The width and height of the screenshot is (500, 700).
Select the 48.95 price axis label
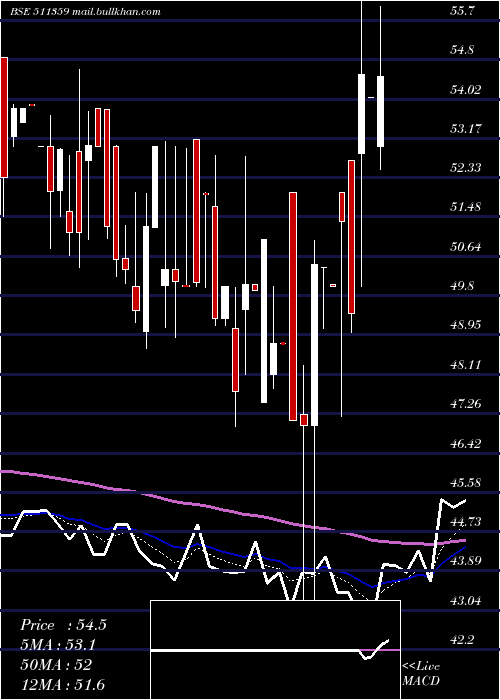click(x=466, y=325)
